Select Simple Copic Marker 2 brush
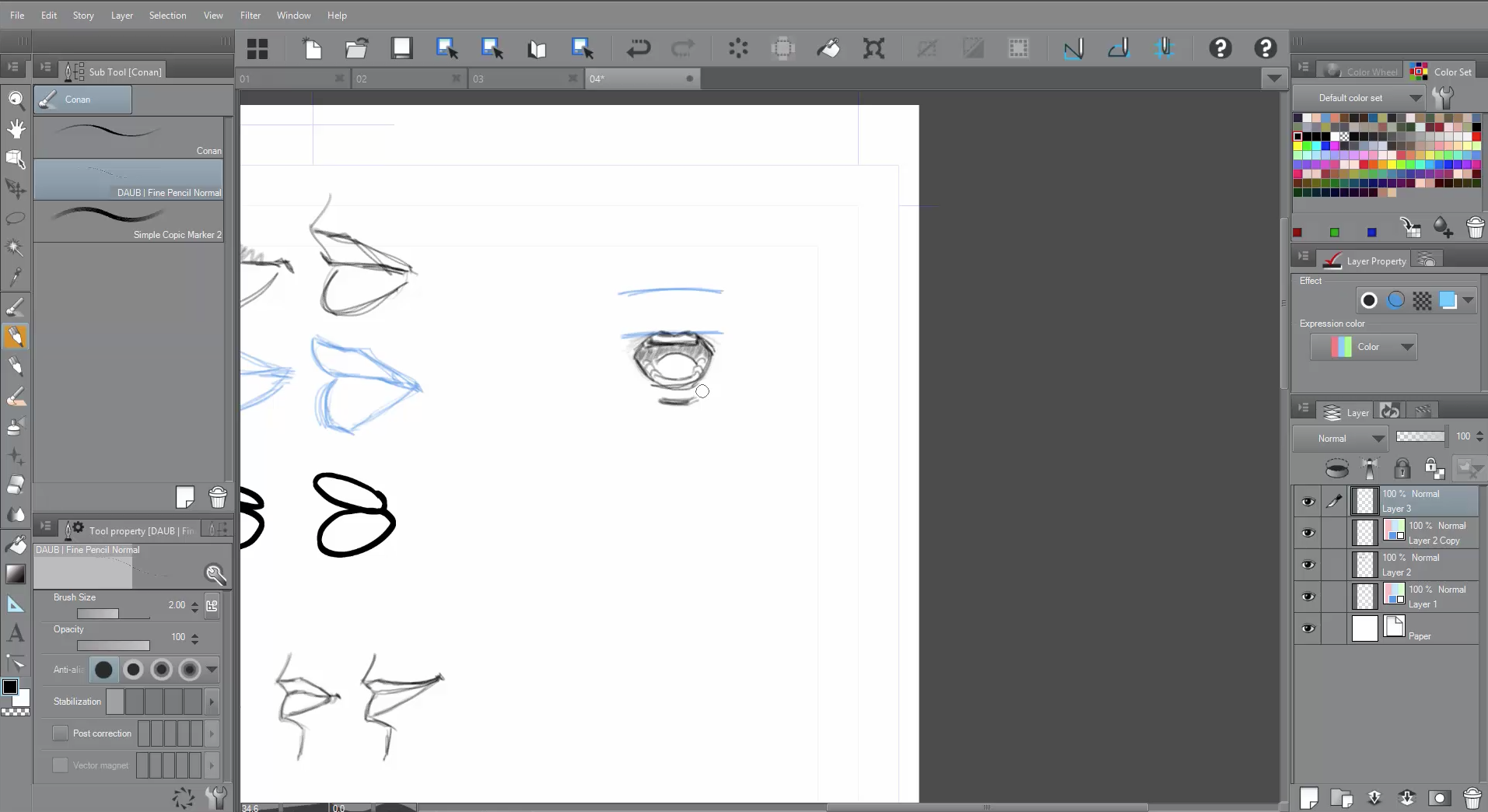Viewport: 1488px width, 812px height. [x=128, y=222]
